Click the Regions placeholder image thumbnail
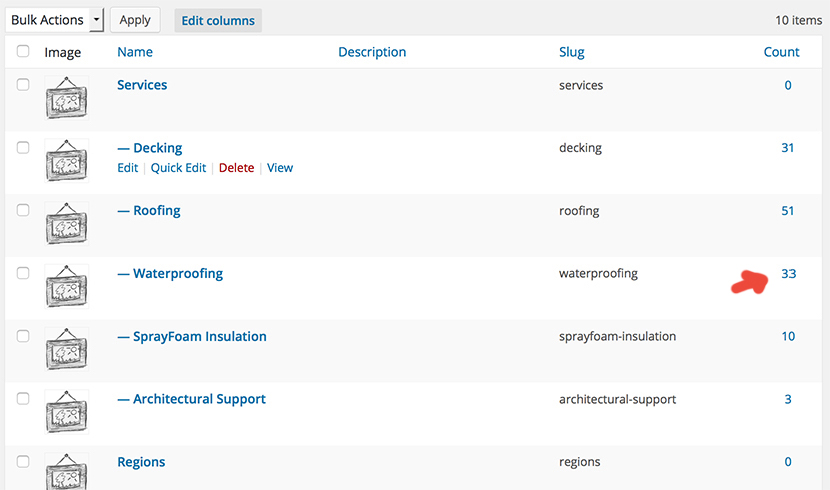 tap(66, 471)
